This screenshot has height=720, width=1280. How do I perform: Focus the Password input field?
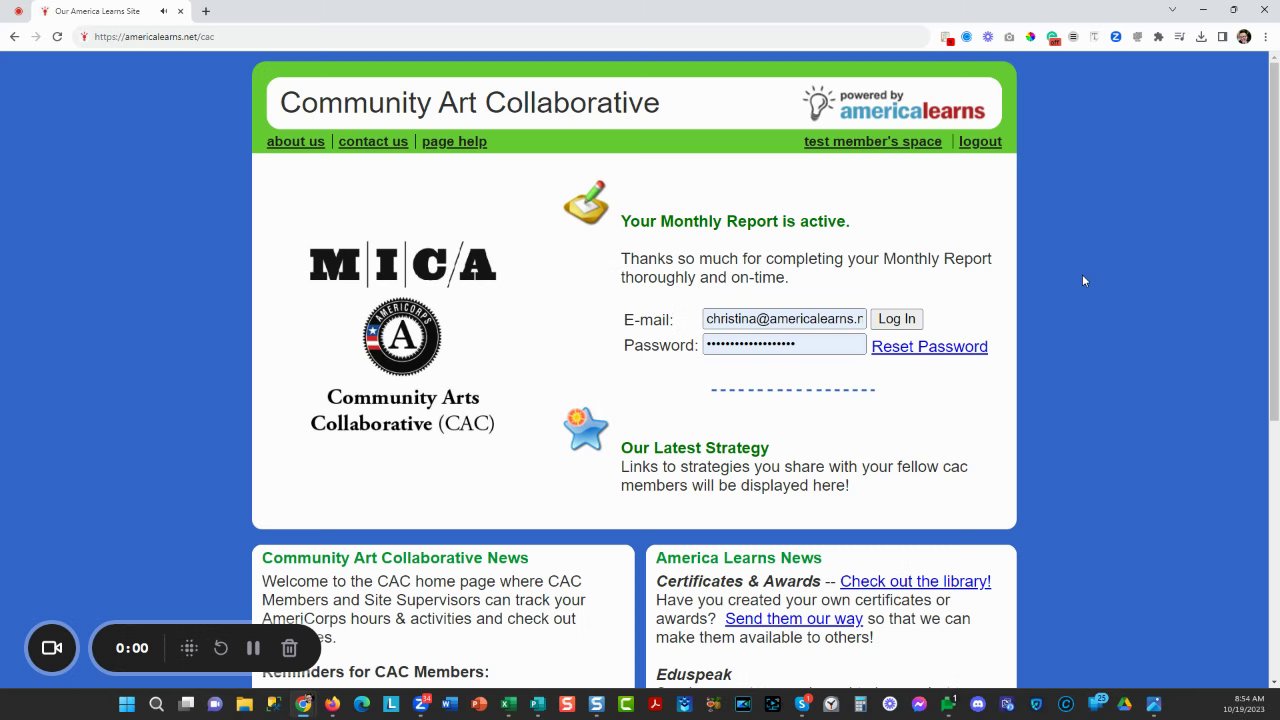coord(784,344)
